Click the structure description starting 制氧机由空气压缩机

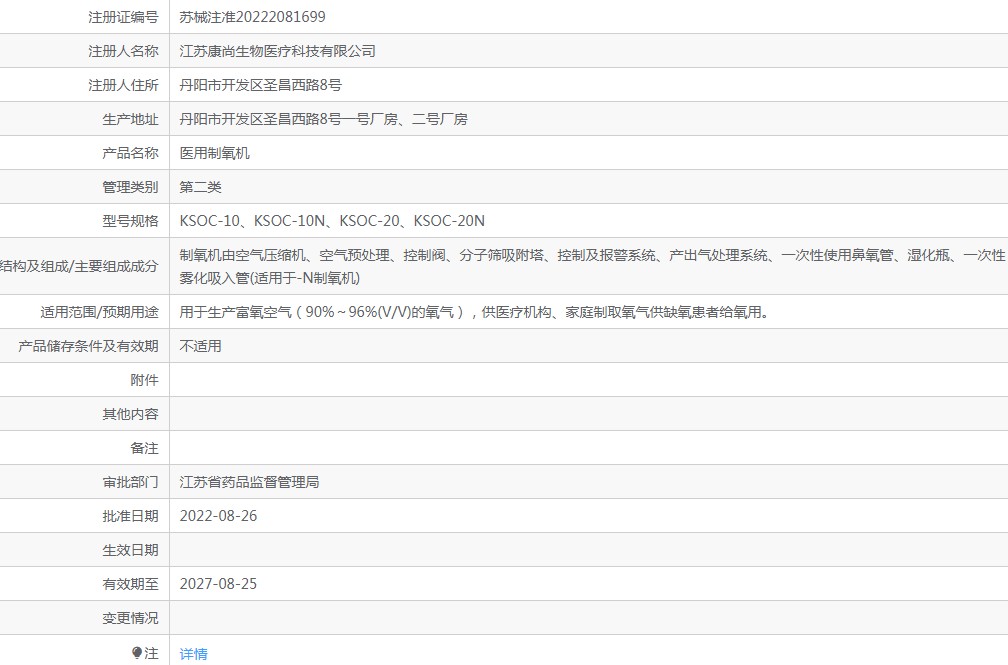click(x=590, y=256)
